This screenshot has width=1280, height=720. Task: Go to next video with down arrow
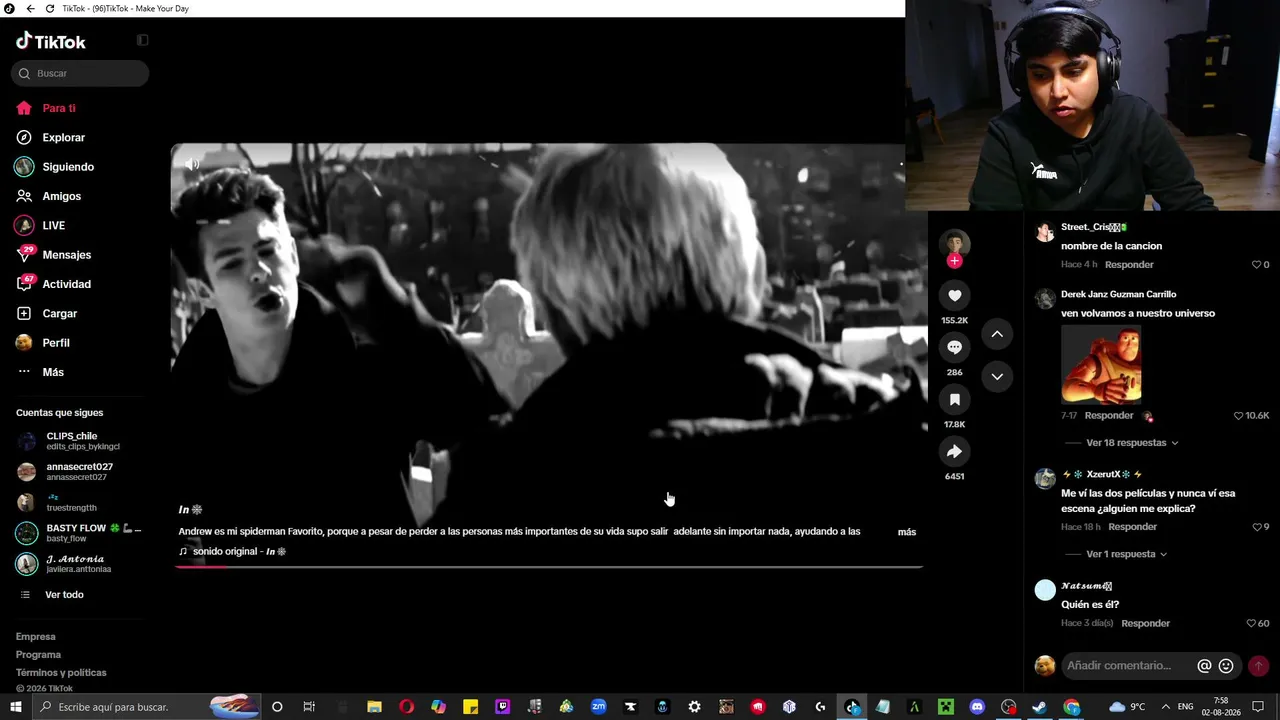tap(997, 376)
